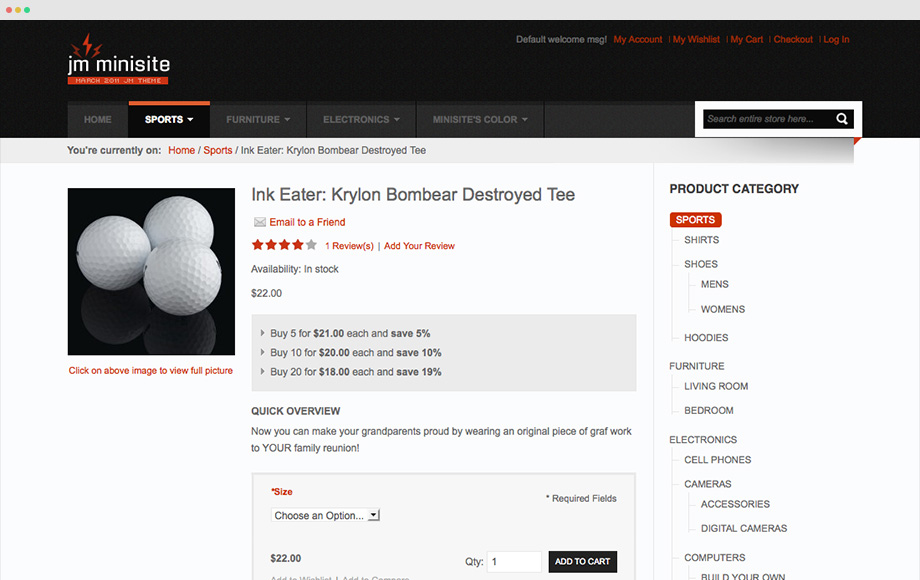Screen dimensions: 920x580
Task: Select Bedroom category
Action: pos(709,411)
